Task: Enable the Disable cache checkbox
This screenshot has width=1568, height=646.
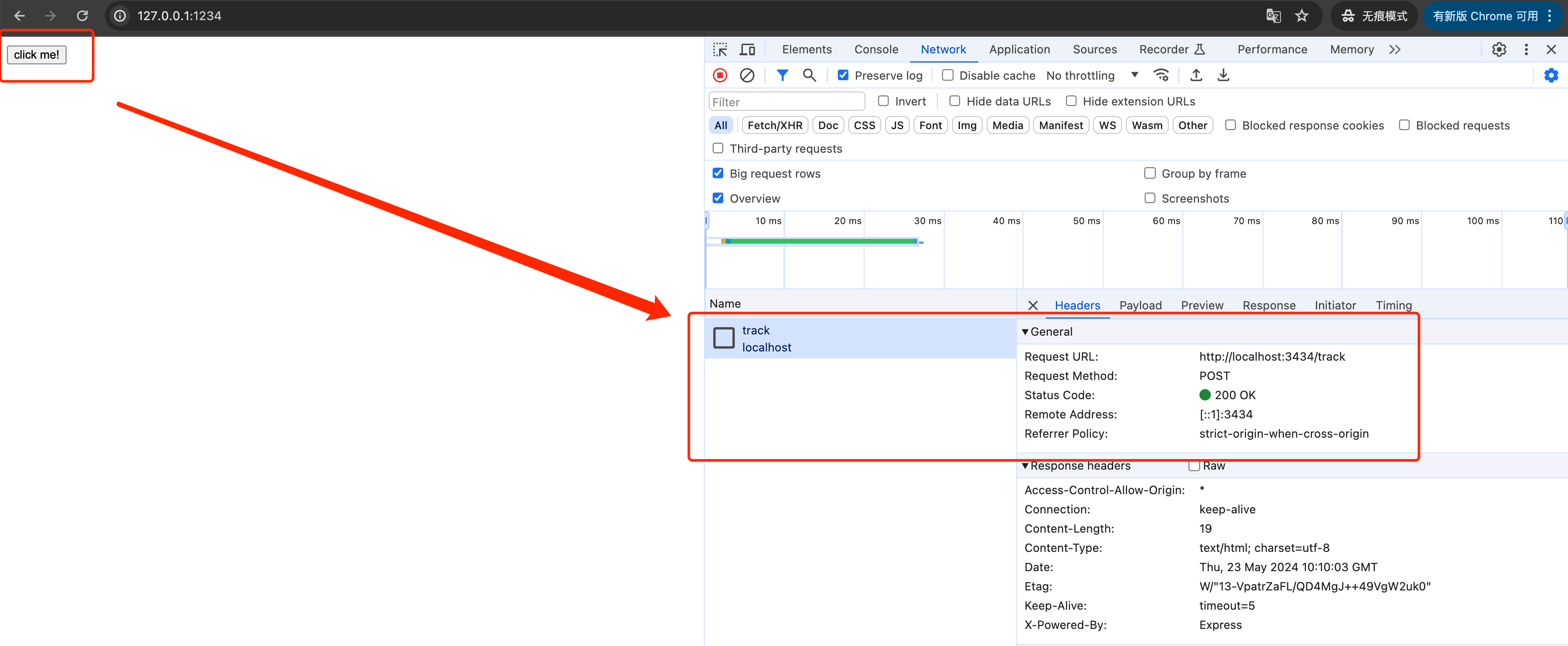Action: 948,75
